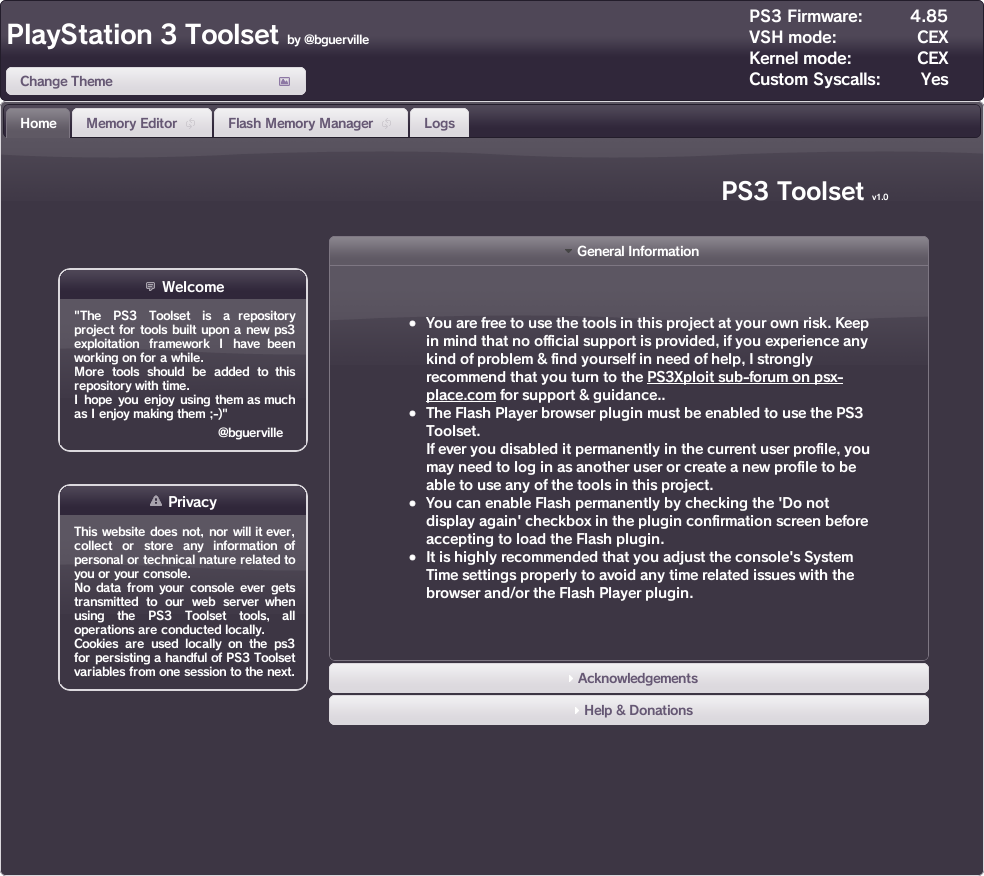984x876 pixels.
Task: Click the PS3 Firmware value 4.85
Action: pyautogui.click(x=929, y=16)
